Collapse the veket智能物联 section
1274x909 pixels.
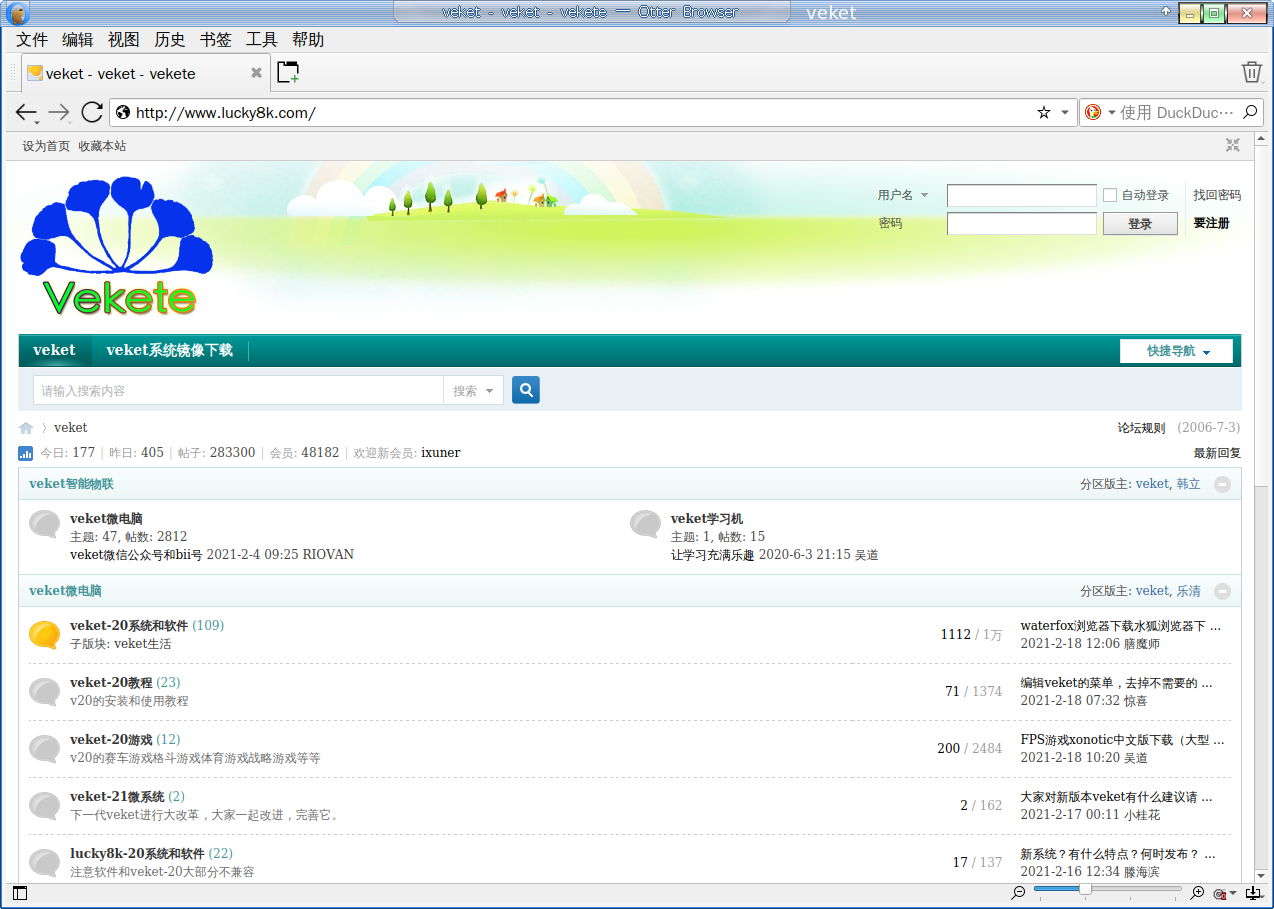point(1222,484)
